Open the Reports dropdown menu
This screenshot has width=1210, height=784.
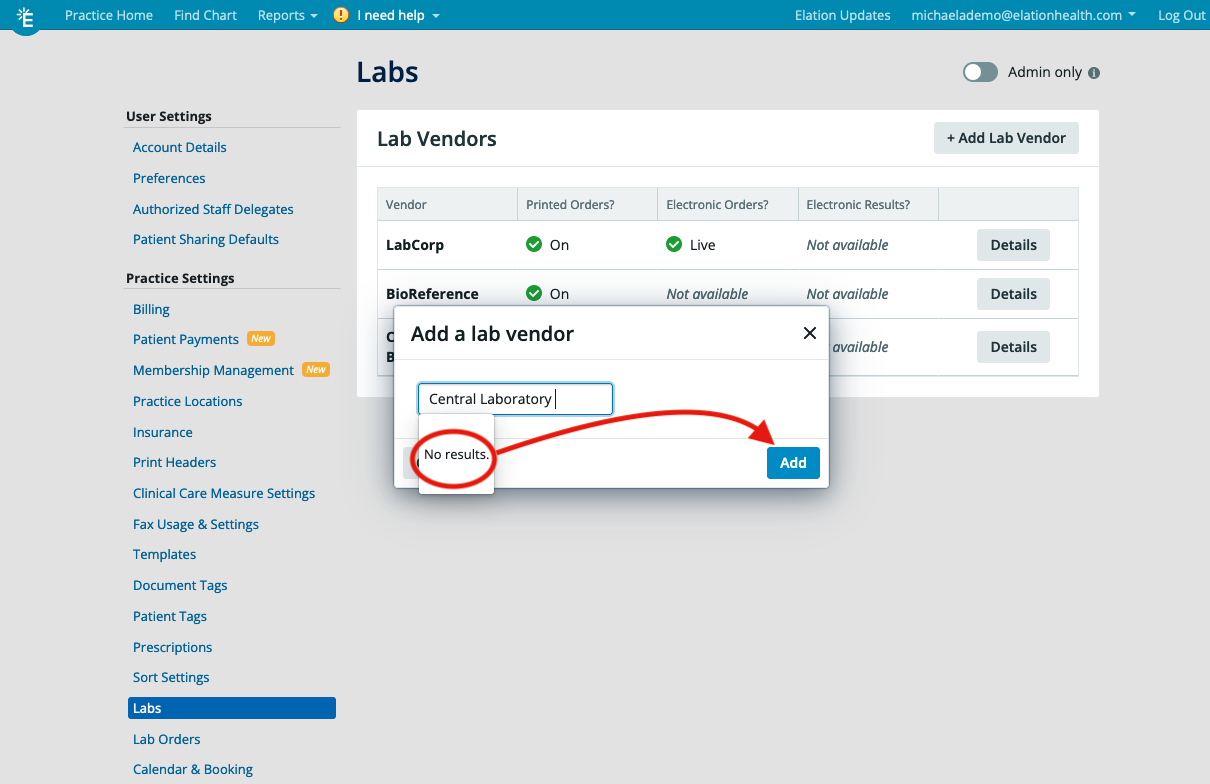coord(287,15)
